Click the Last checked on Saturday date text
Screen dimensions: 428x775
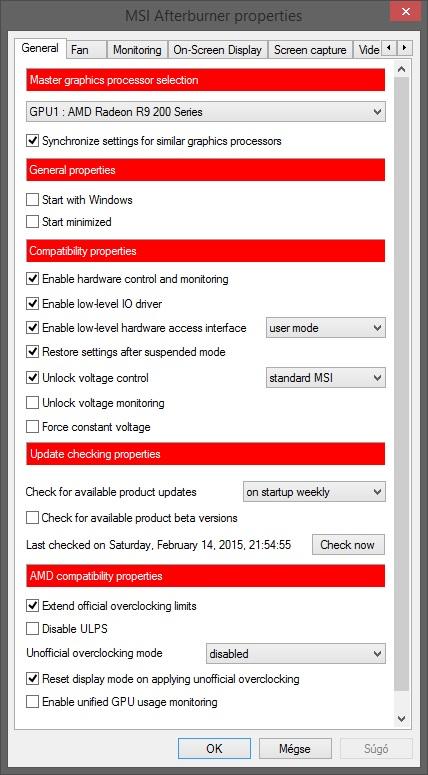point(158,545)
